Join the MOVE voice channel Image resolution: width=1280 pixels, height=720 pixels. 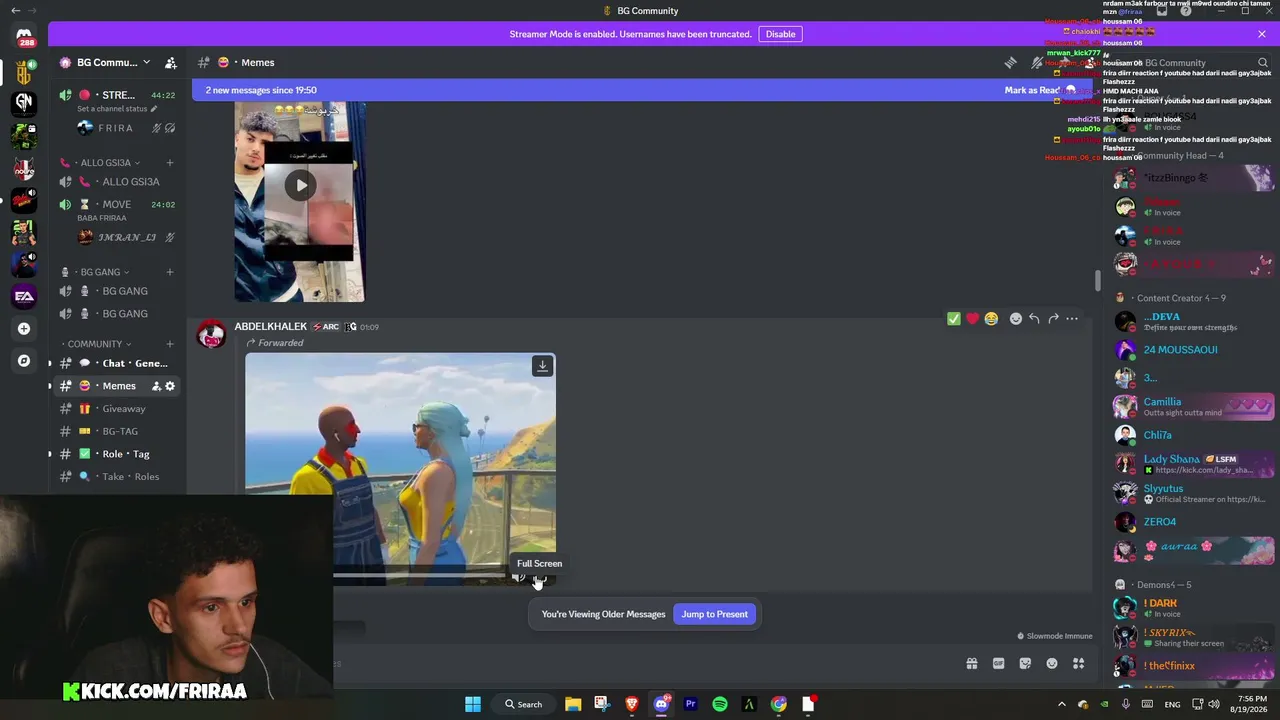coord(117,204)
